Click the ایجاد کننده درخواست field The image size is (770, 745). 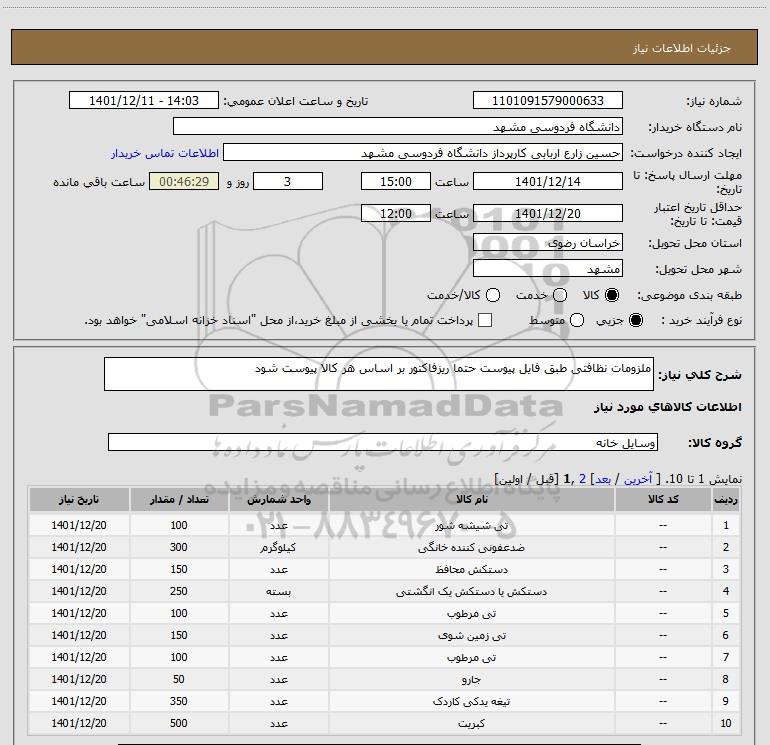pos(423,152)
